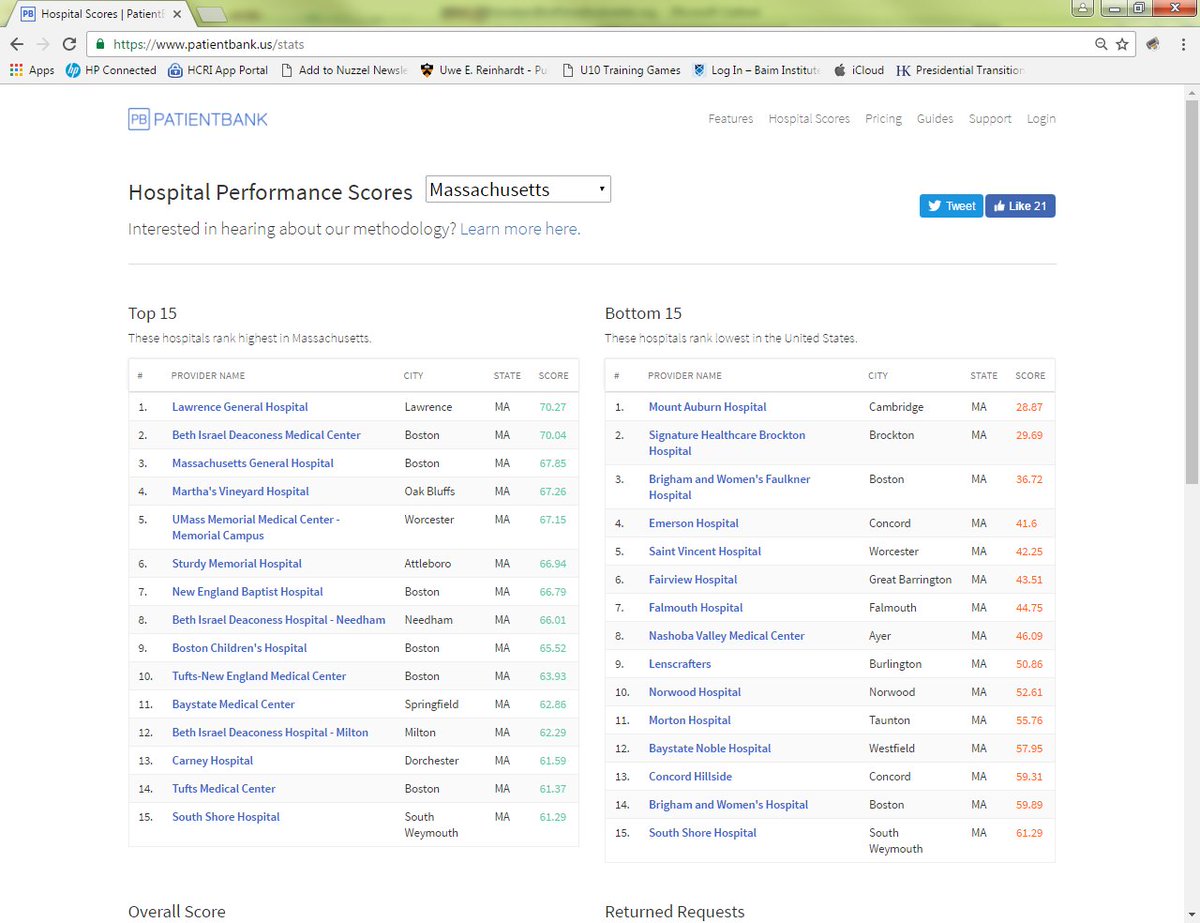This screenshot has height=923, width=1200.
Task: Open HP Connected bookmark
Action: (111, 70)
